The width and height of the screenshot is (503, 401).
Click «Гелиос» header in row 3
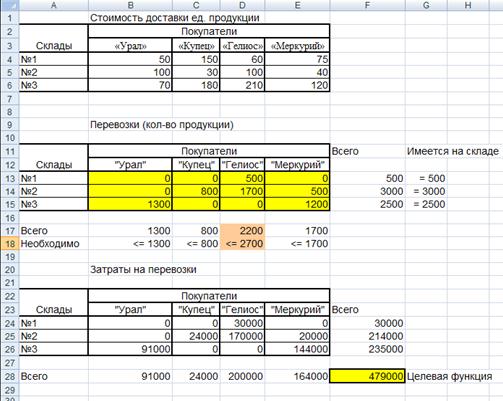point(242,46)
